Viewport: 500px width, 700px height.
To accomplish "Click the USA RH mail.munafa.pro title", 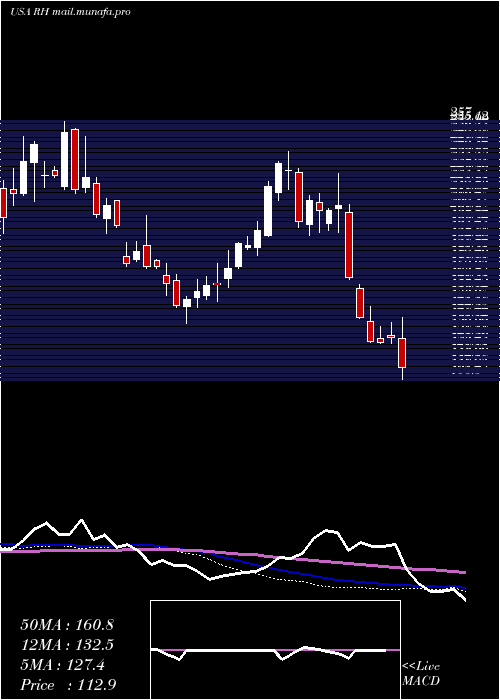I will click(70, 12).
